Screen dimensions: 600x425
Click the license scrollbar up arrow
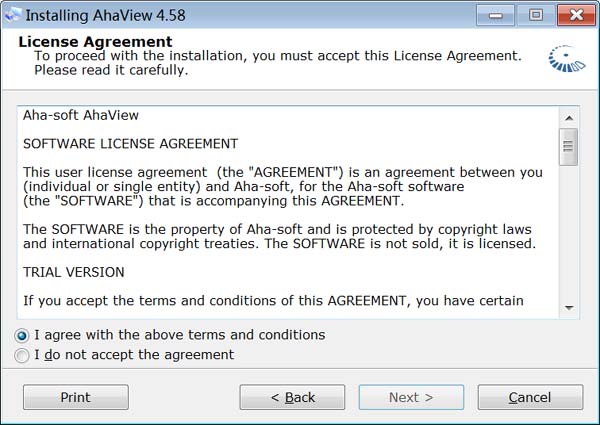pos(569,118)
